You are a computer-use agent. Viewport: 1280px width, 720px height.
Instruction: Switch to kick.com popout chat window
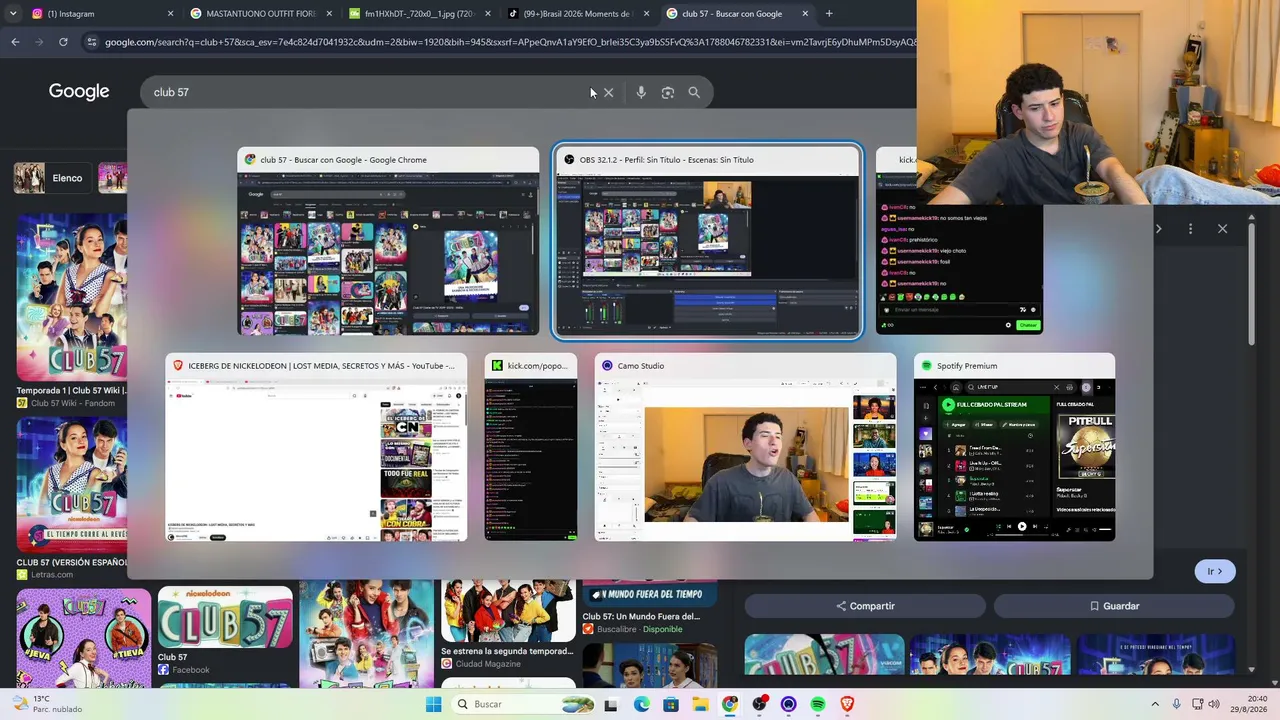coord(531,447)
